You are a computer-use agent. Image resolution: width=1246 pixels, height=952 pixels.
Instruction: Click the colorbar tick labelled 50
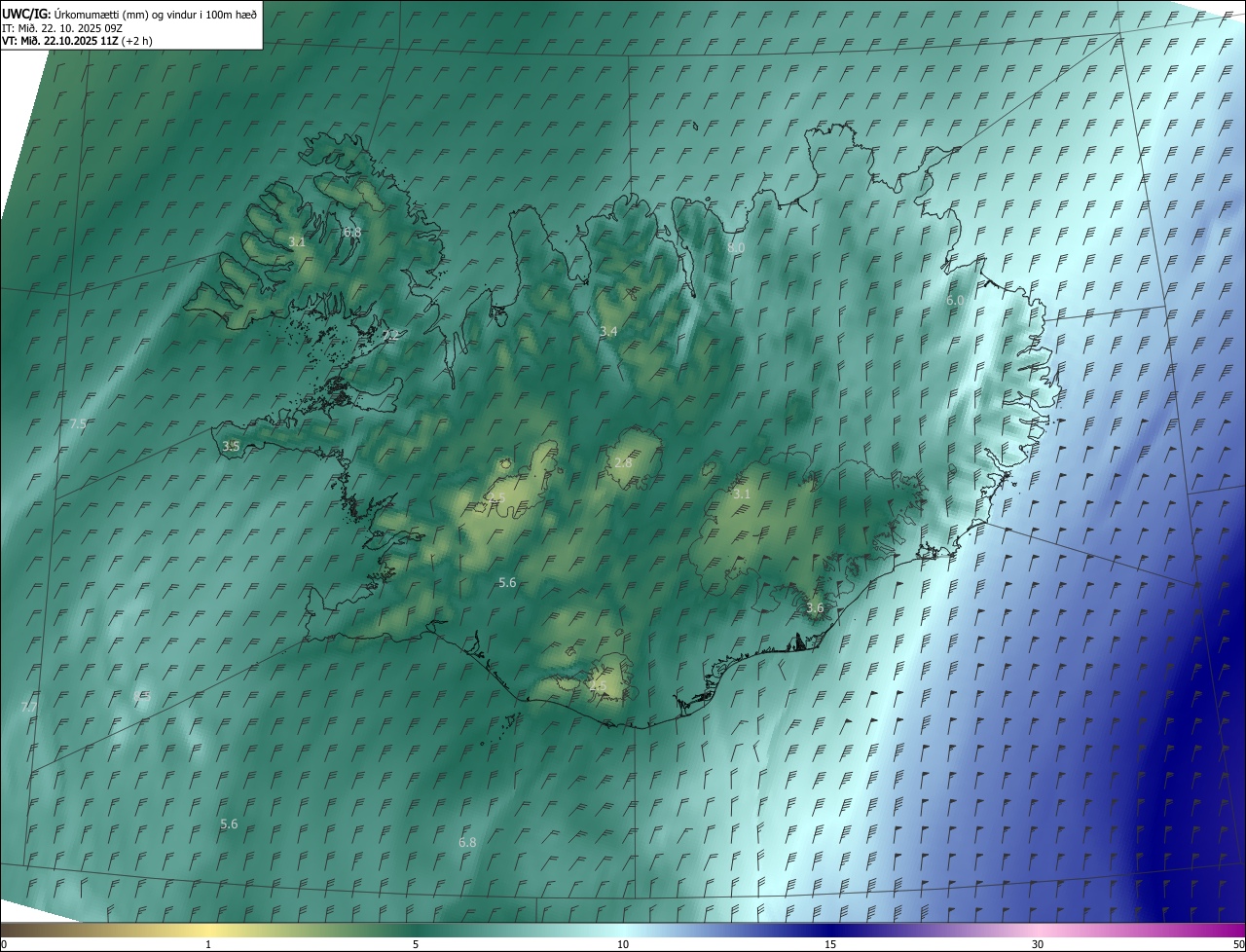[x=1238, y=944]
